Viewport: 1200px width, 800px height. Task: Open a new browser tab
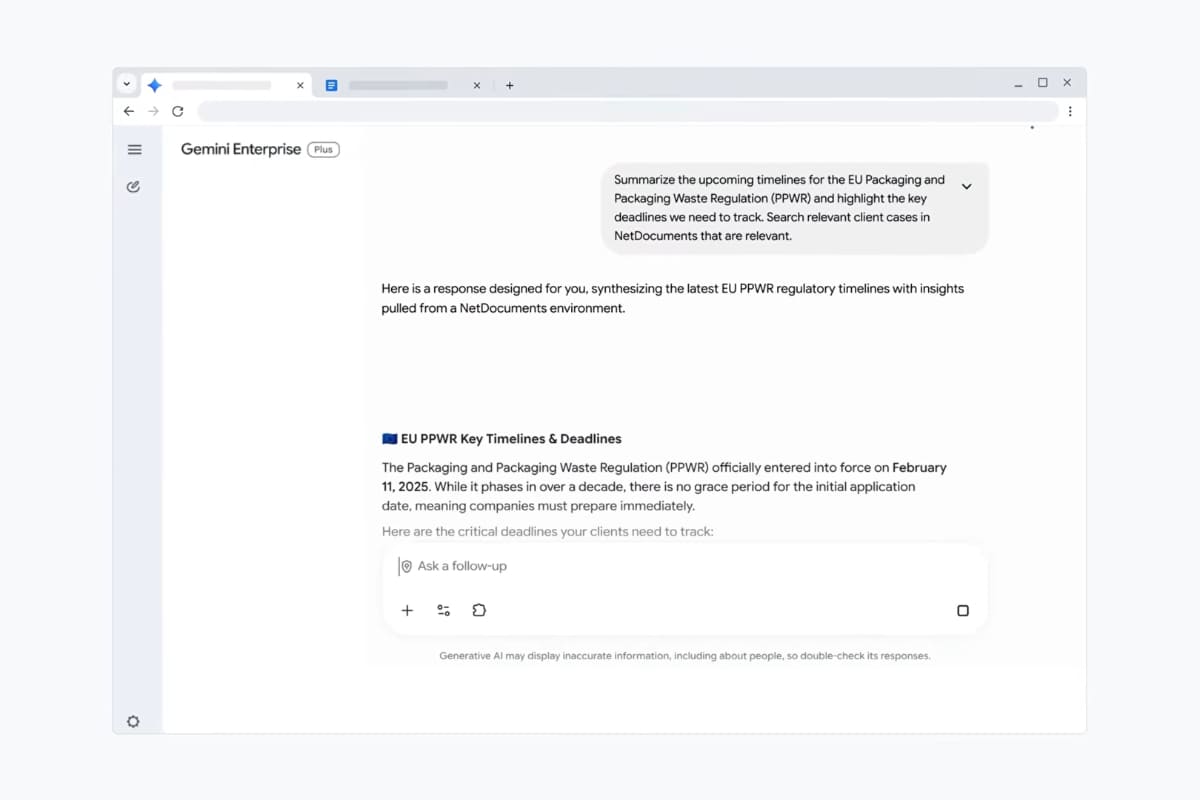tap(510, 86)
